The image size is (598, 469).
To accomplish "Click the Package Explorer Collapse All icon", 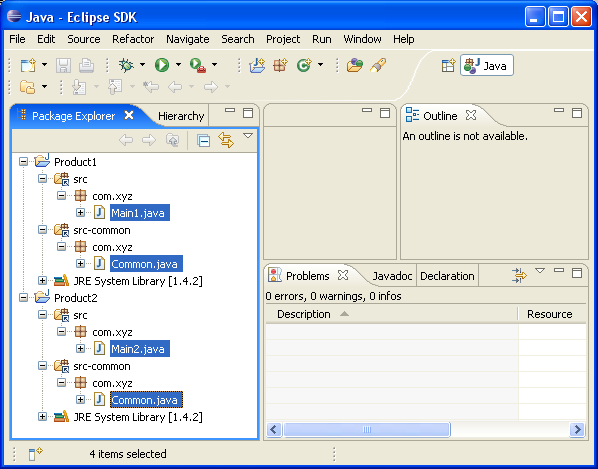I will [203, 140].
